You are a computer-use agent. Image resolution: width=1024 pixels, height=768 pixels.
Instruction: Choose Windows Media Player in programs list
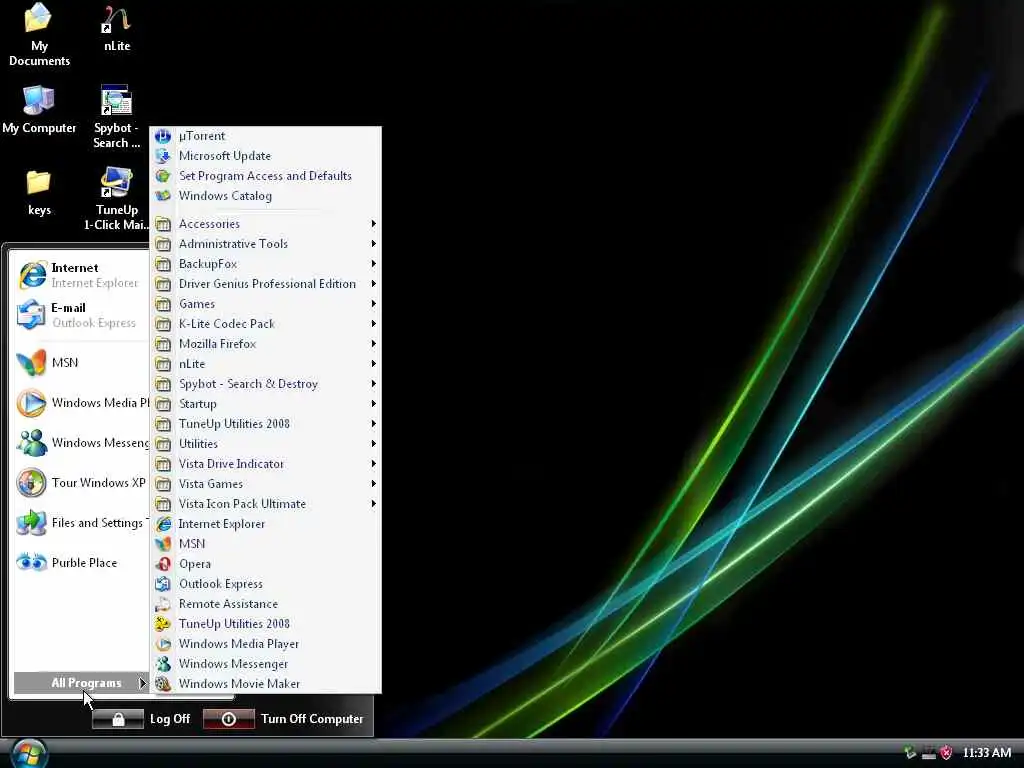(x=266, y=644)
